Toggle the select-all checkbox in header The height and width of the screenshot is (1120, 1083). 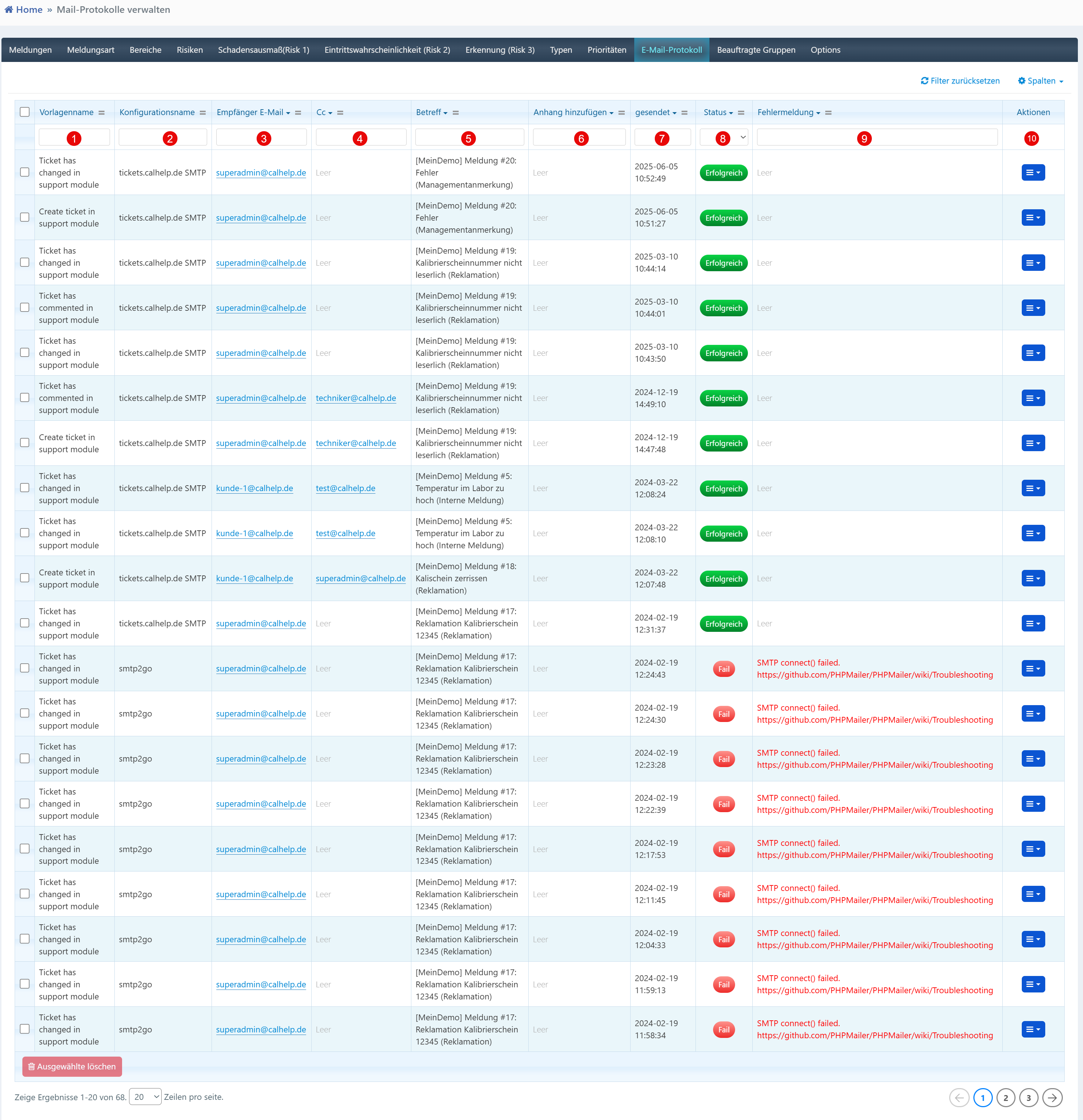click(x=25, y=112)
